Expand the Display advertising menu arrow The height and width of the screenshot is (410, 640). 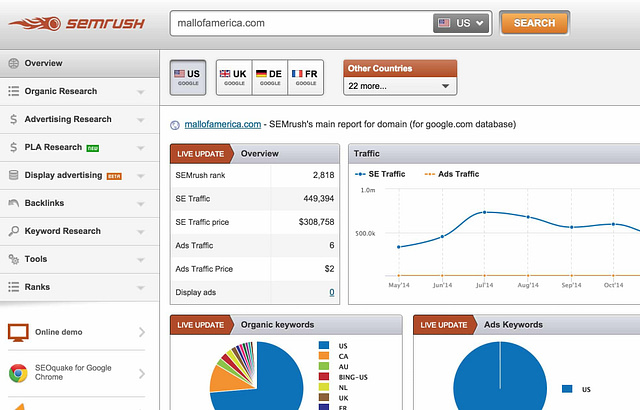click(141, 176)
